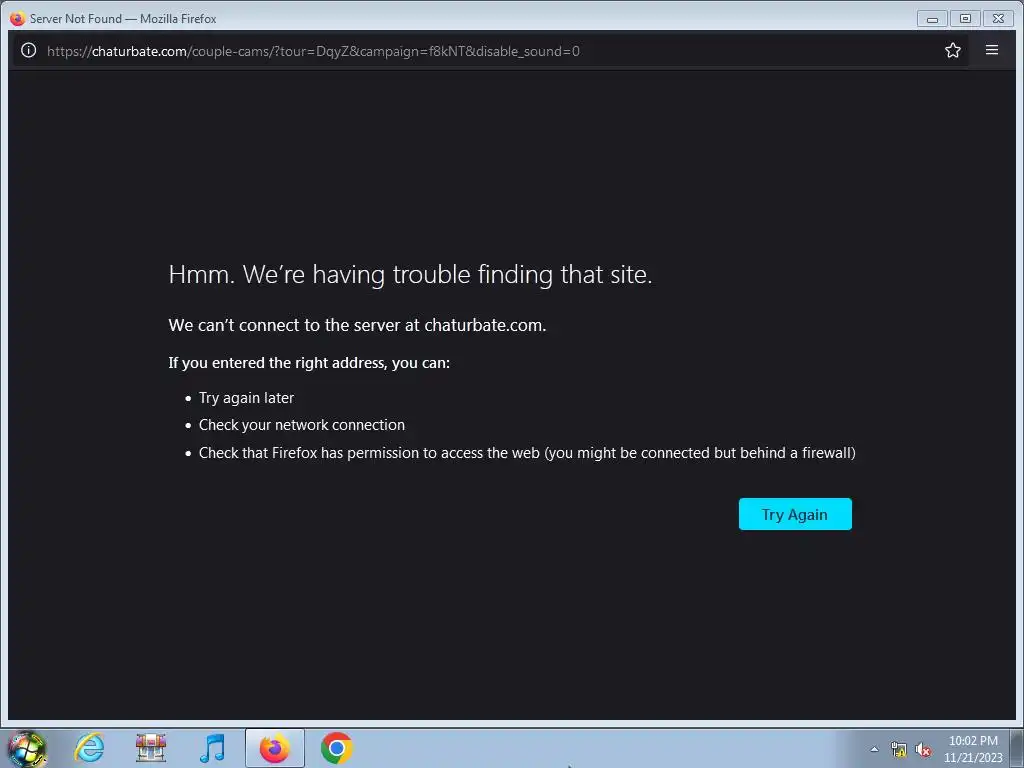This screenshot has width=1024, height=768.
Task: Click the Try Again button
Action: point(795,514)
